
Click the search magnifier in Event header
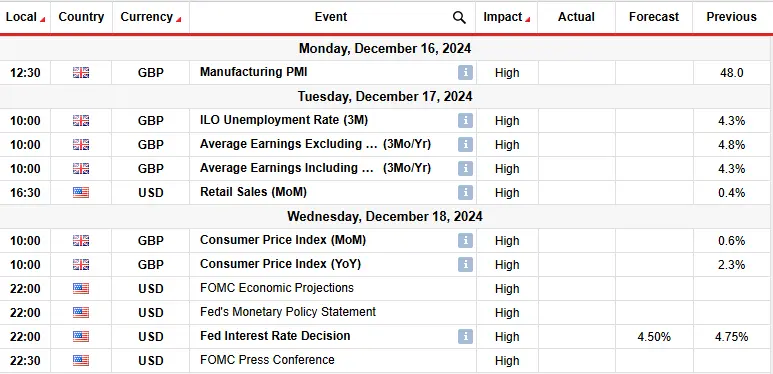click(459, 18)
